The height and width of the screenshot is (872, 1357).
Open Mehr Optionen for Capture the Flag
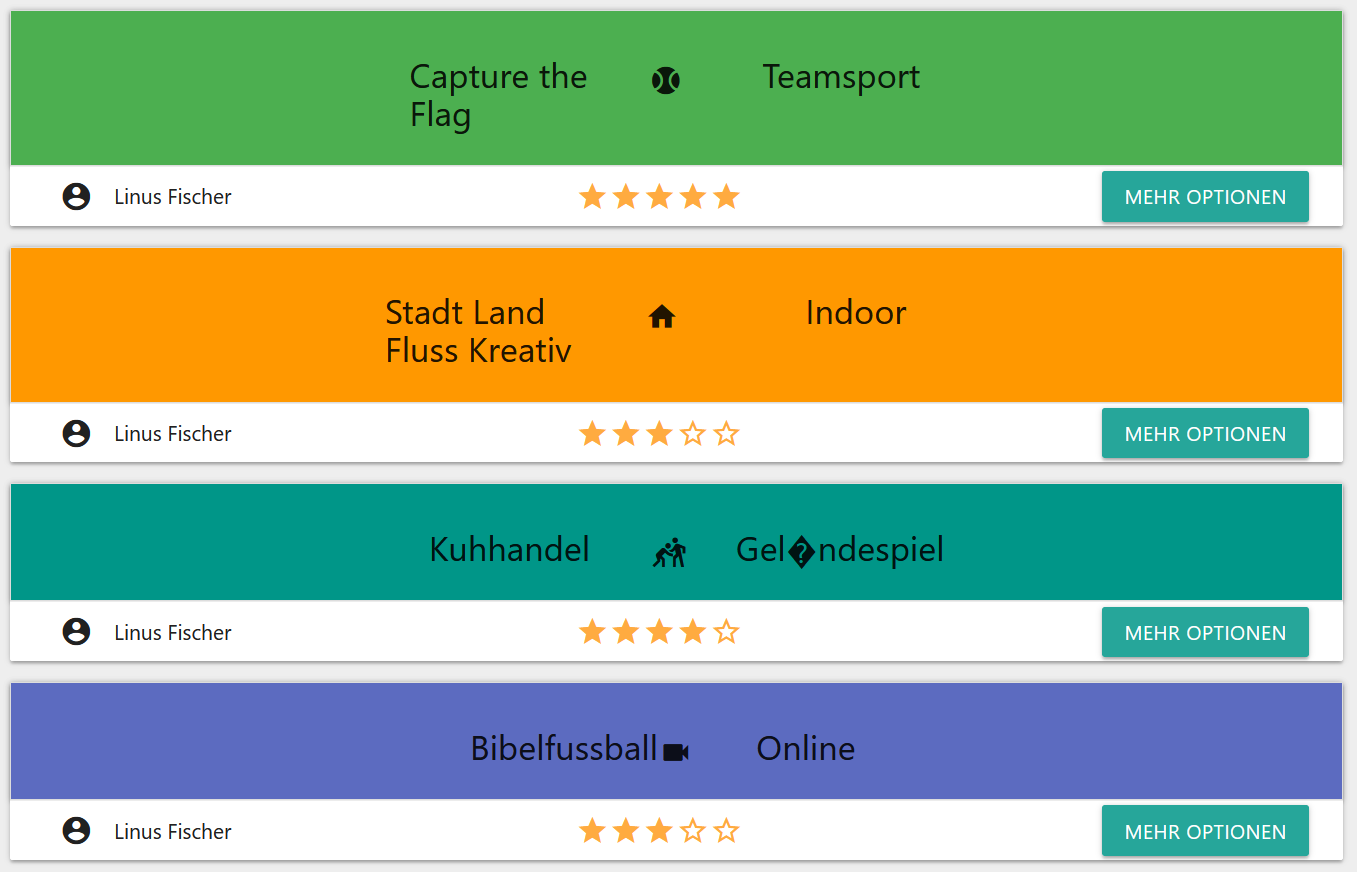1205,197
